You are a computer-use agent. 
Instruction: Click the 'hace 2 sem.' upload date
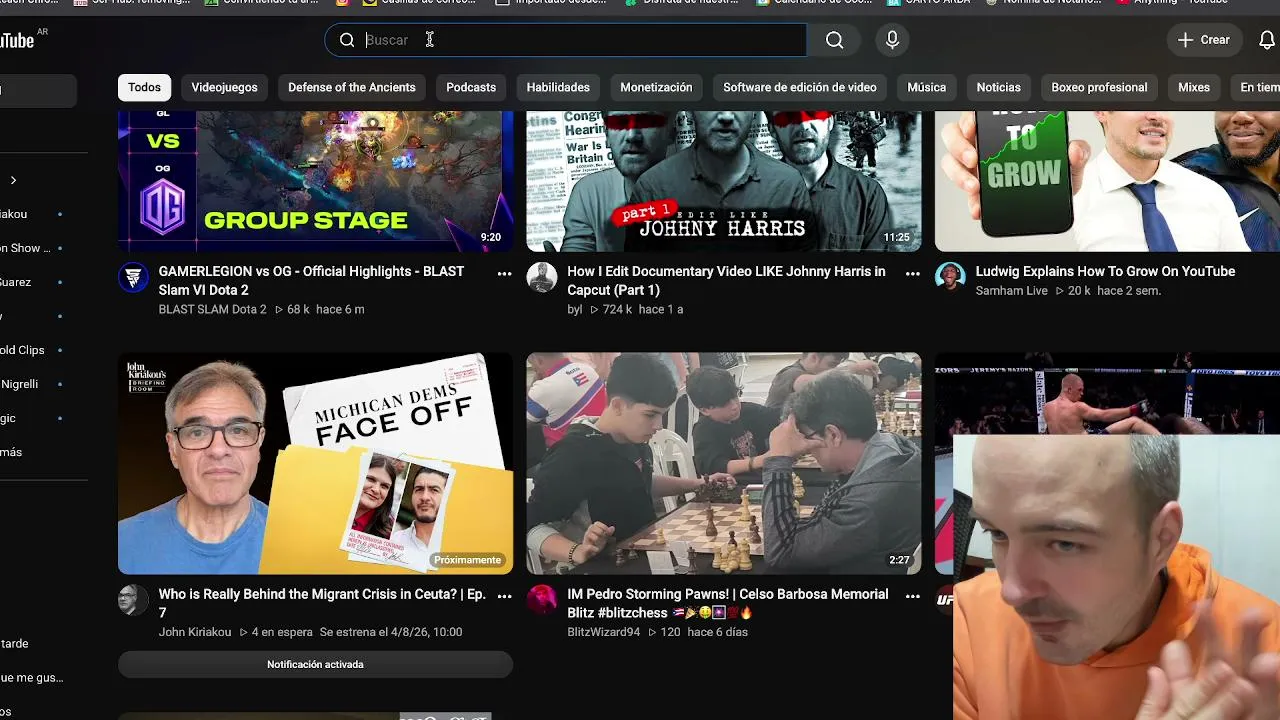[x=1129, y=291]
